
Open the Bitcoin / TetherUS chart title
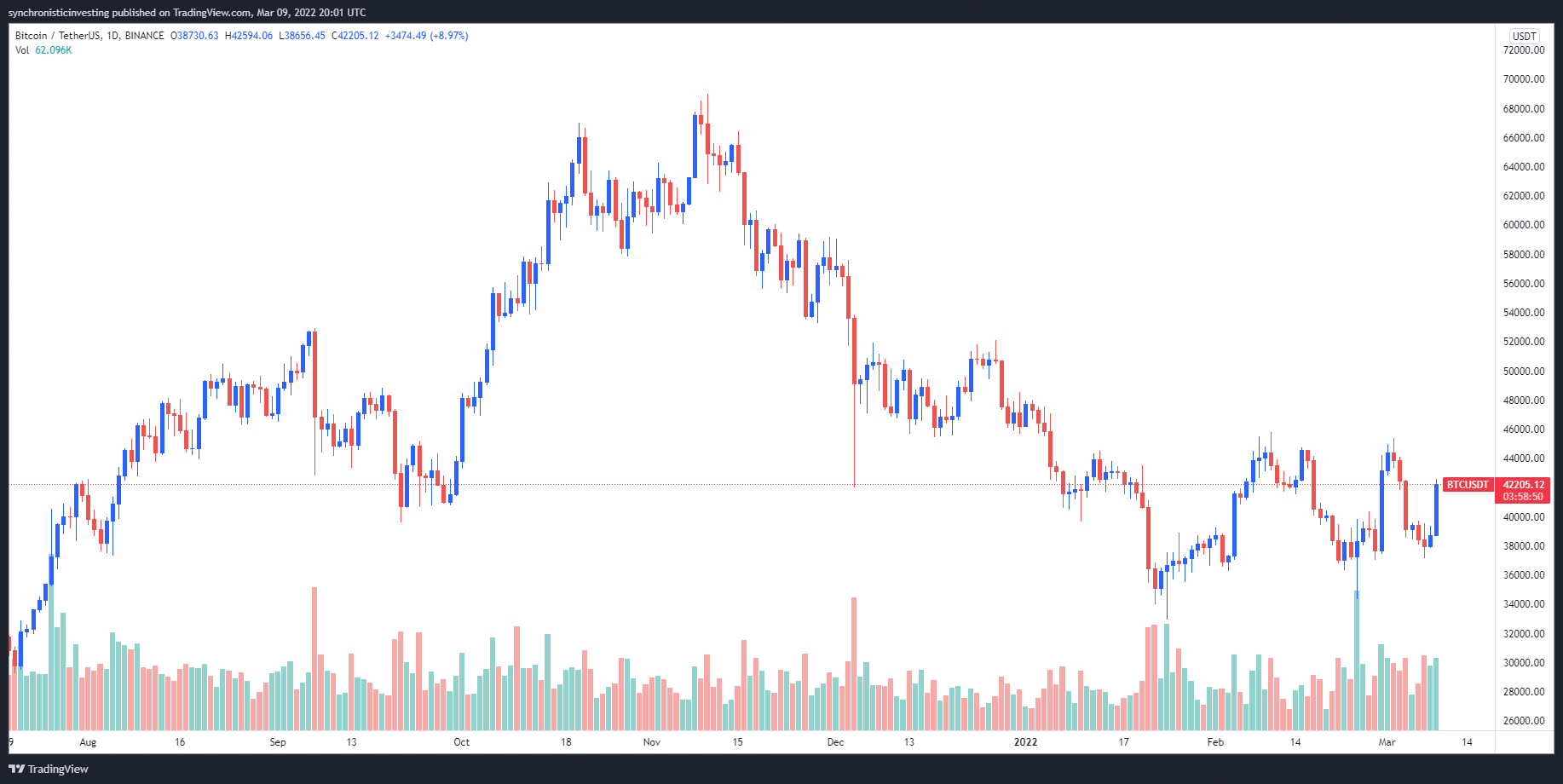tap(89, 36)
